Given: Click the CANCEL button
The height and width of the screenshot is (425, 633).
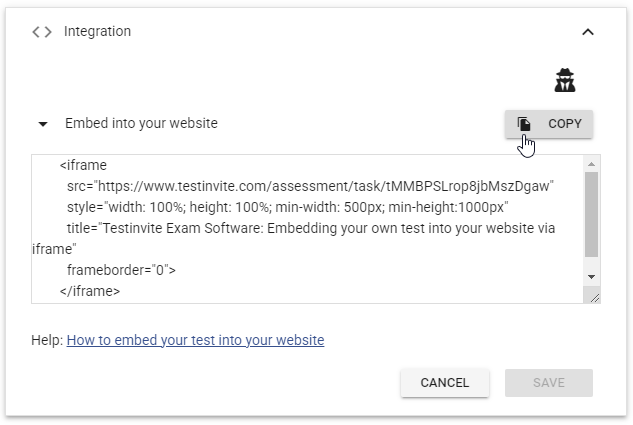Looking at the screenshot, I should click(445, 383).
